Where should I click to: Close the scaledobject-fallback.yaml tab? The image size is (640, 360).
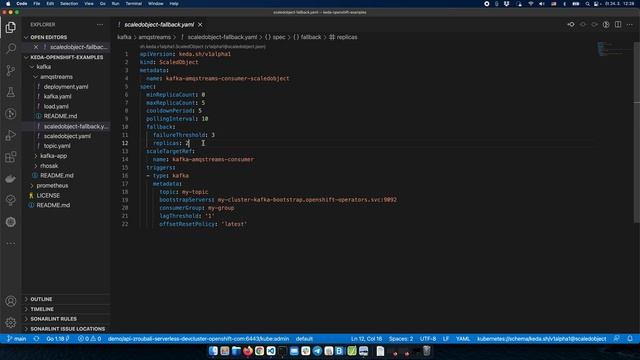pyautogui.click(x=200, y=25)
